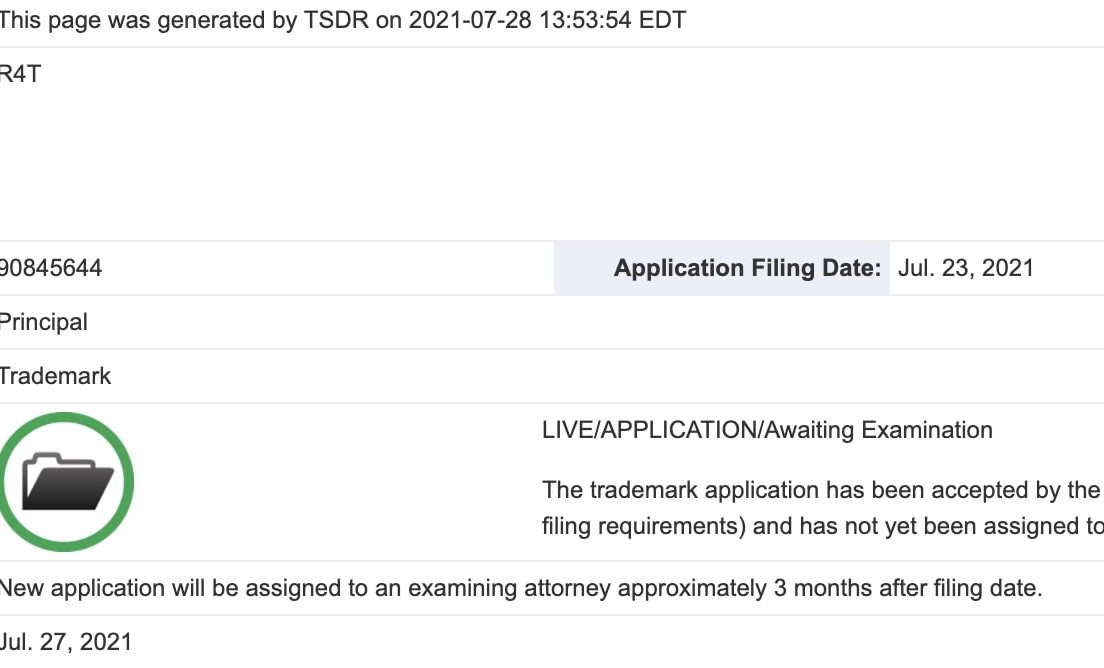The image size is (1104, 668).
Task: Click the 3 months after filing date text
Action: (x=908, y=588)
